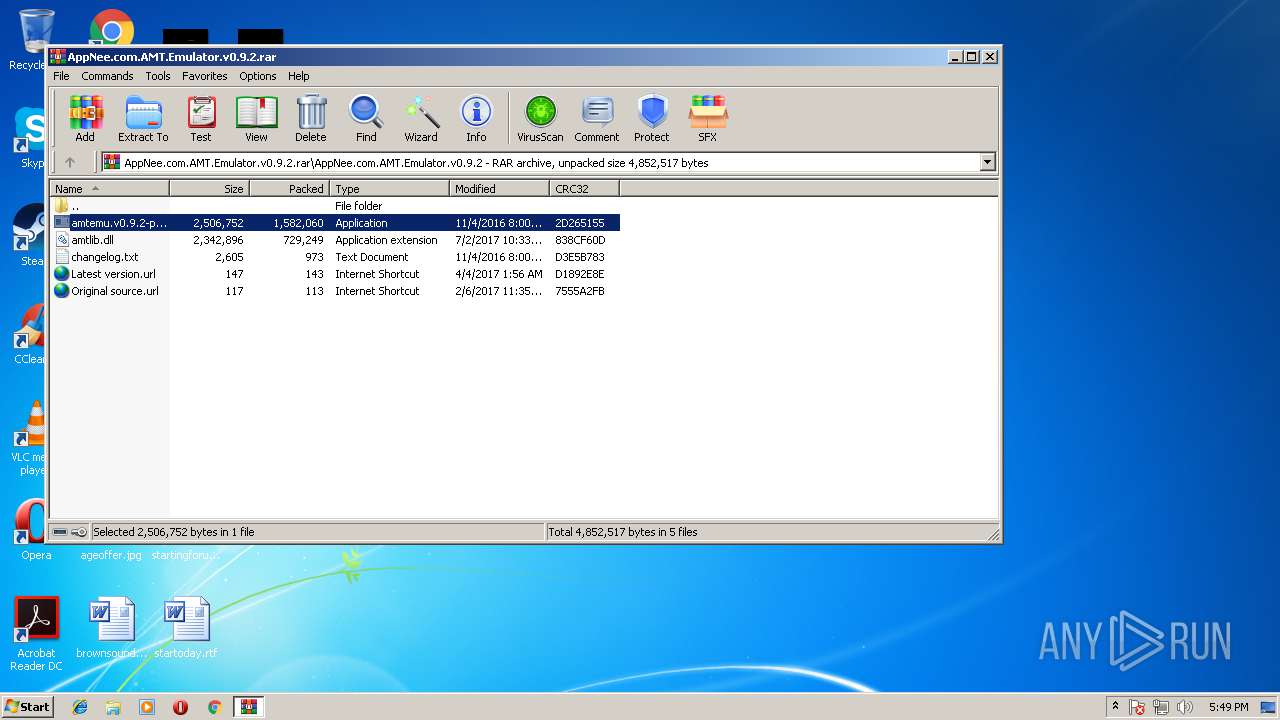Select startoday.rtf desktop document
1280x720 pixels.
pos(186,628)
